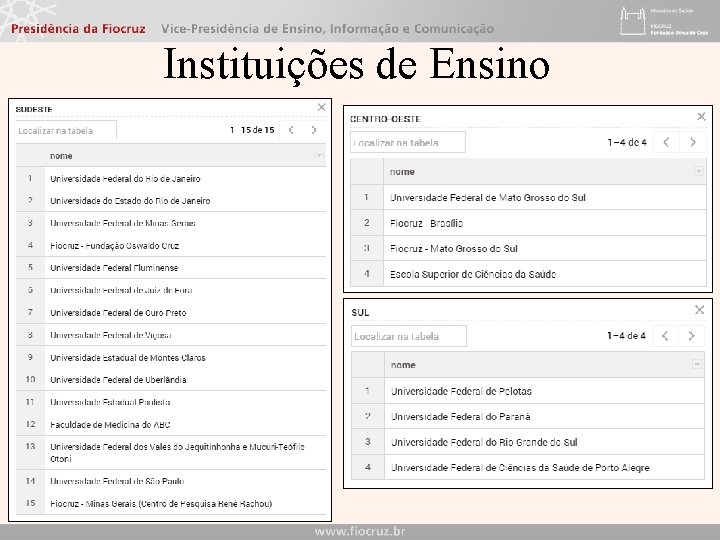720x540 pixels.
Task: Select Universidade Federal de São Paulo row
Action: [x=171, y=481]
